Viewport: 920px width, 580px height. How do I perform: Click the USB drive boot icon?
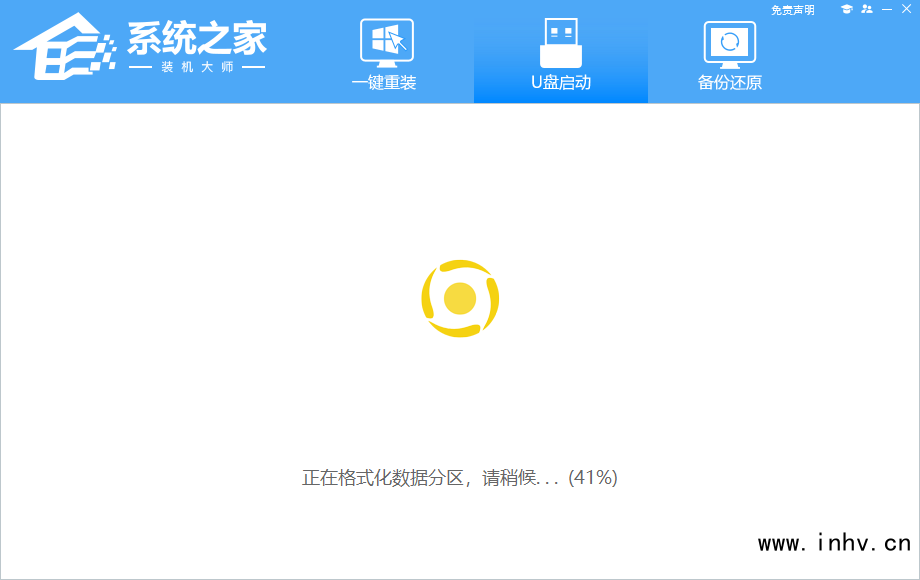pos(561,42)
